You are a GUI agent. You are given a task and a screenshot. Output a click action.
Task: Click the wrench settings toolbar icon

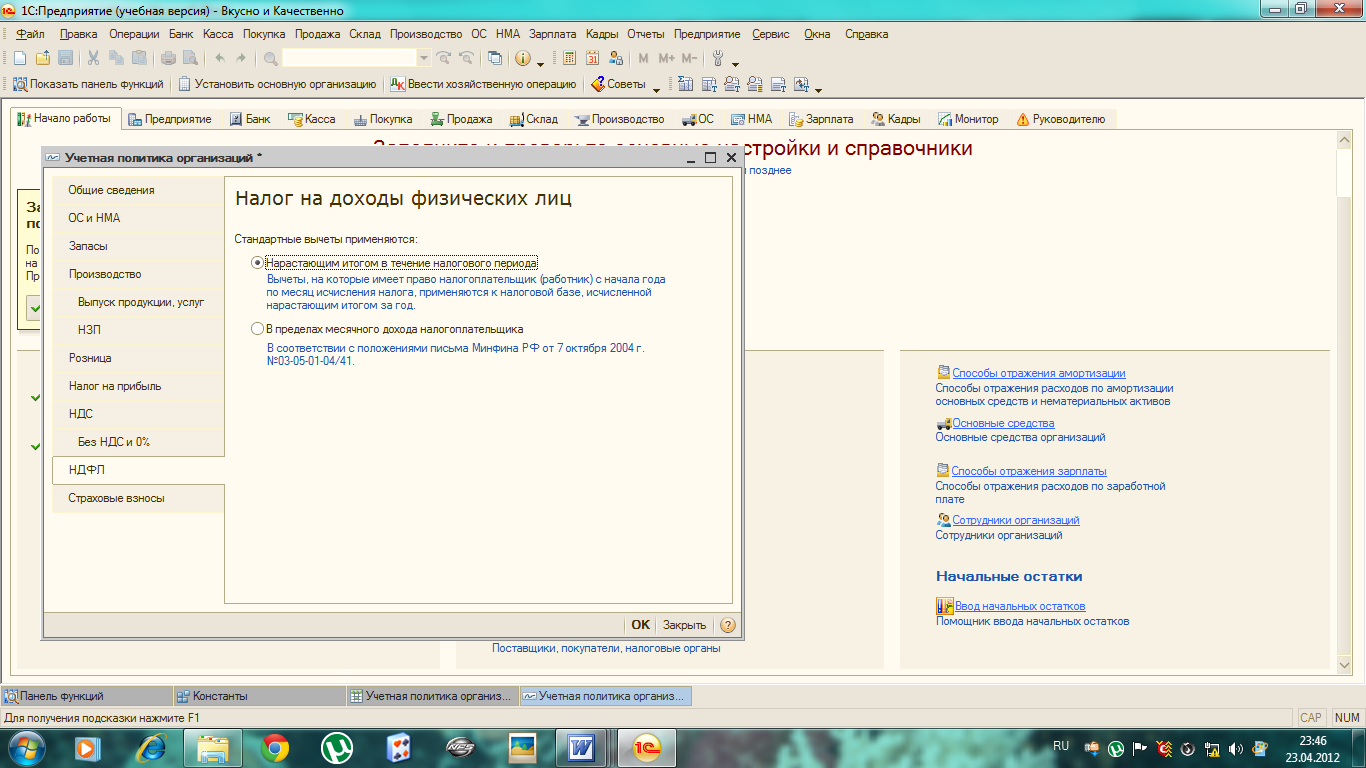click(718, 59)
